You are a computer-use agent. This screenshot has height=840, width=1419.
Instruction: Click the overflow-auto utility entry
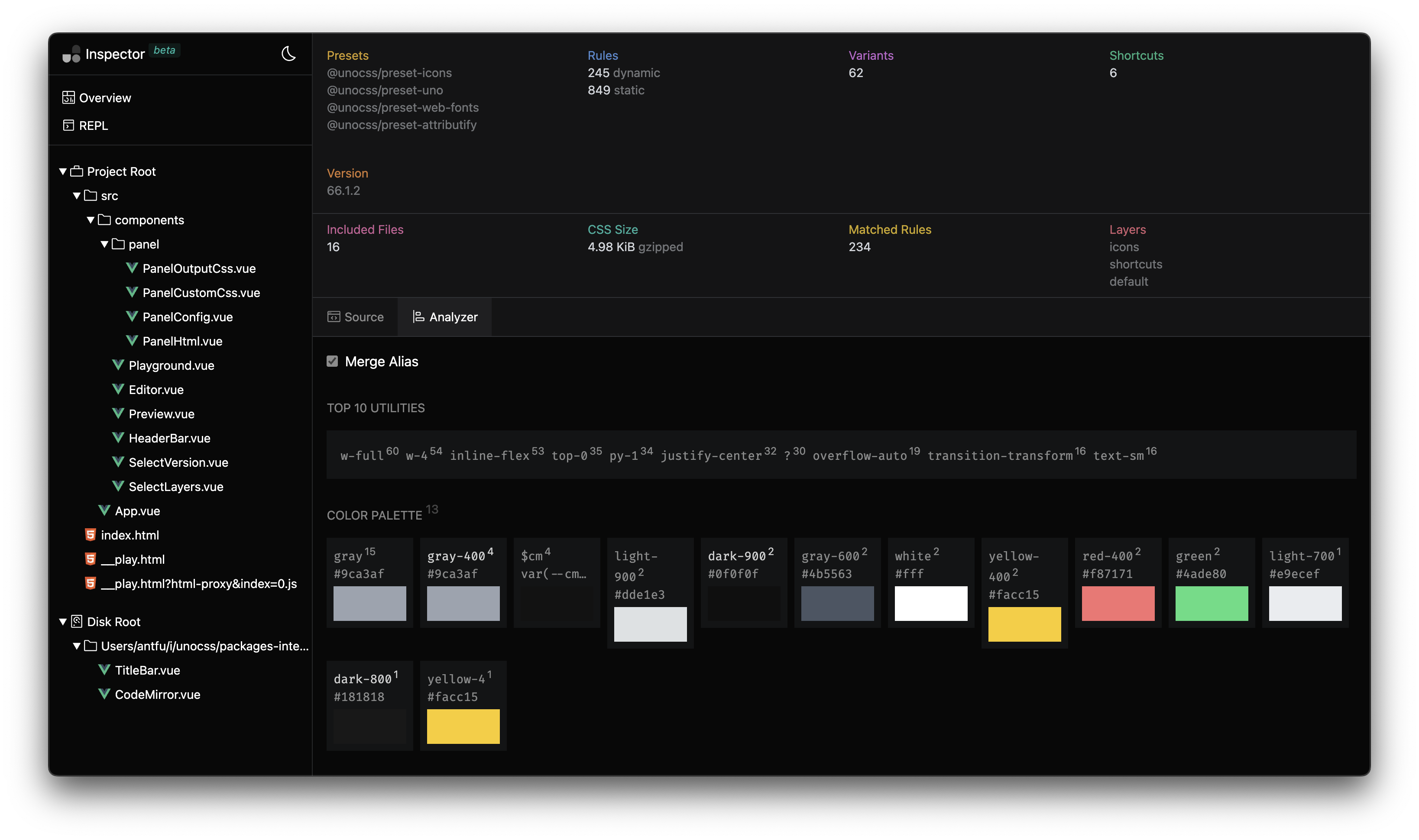pyautogui.click(x=866, y=455)
